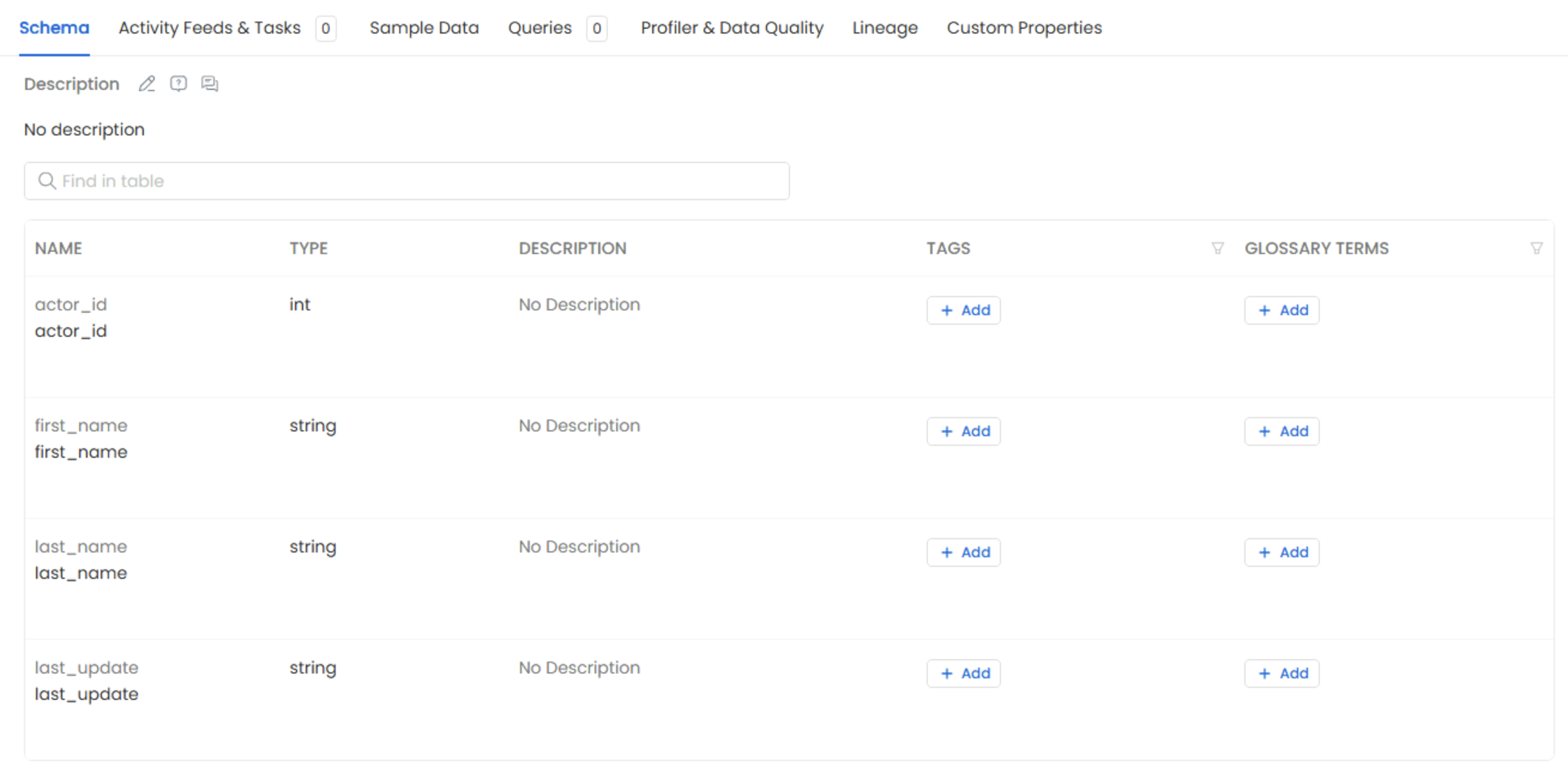Image resolution: width=1568 pixels, height=767 pixels.
Task: Add a glossary term to the actor_id column
Action: tap(1281, 310)
